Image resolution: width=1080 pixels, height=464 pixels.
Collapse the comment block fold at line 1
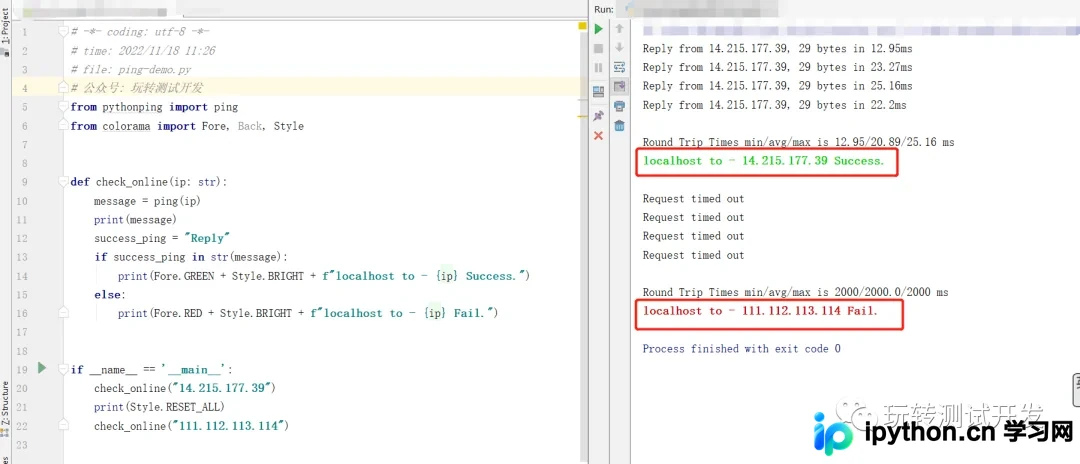click(x=63, y=31)
